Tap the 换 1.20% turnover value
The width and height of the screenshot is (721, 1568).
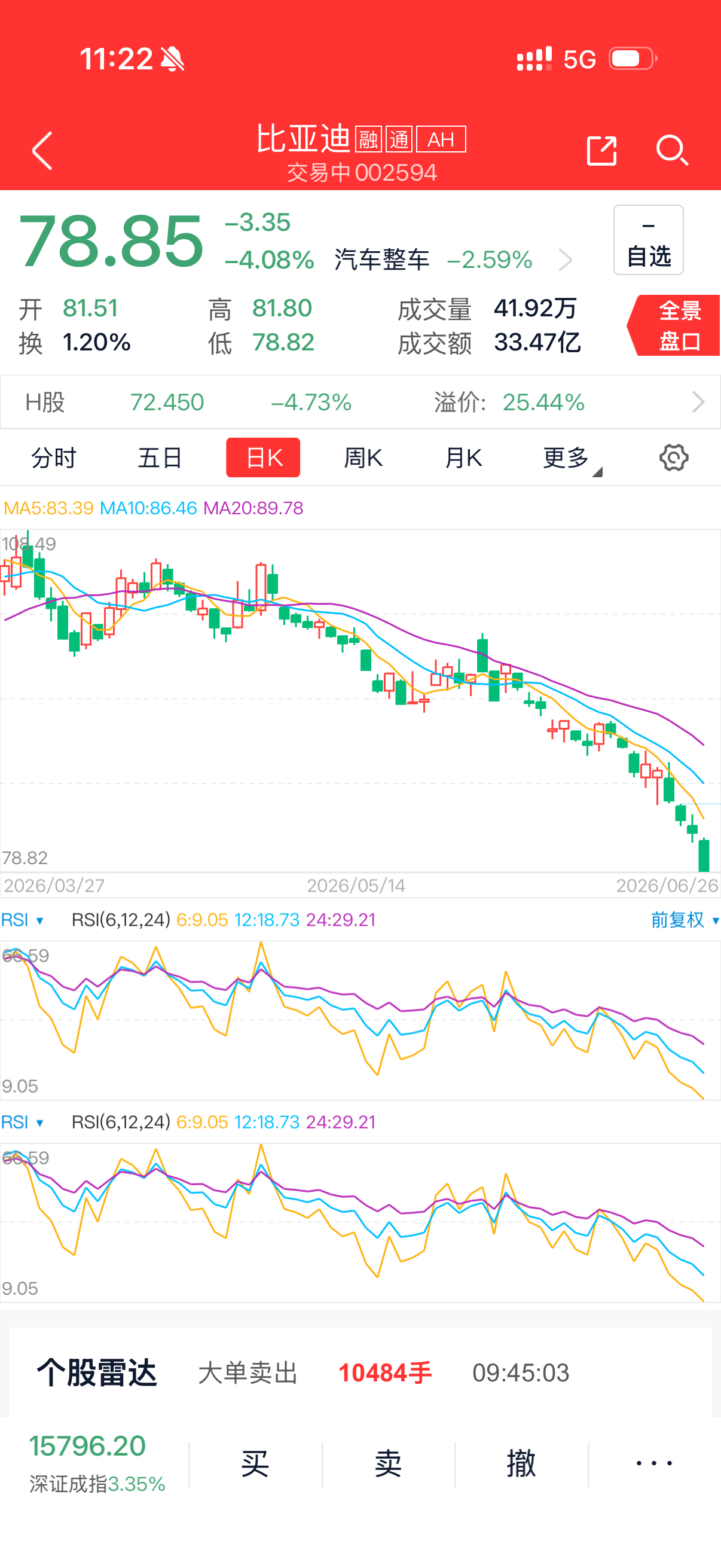pos(97,343)
